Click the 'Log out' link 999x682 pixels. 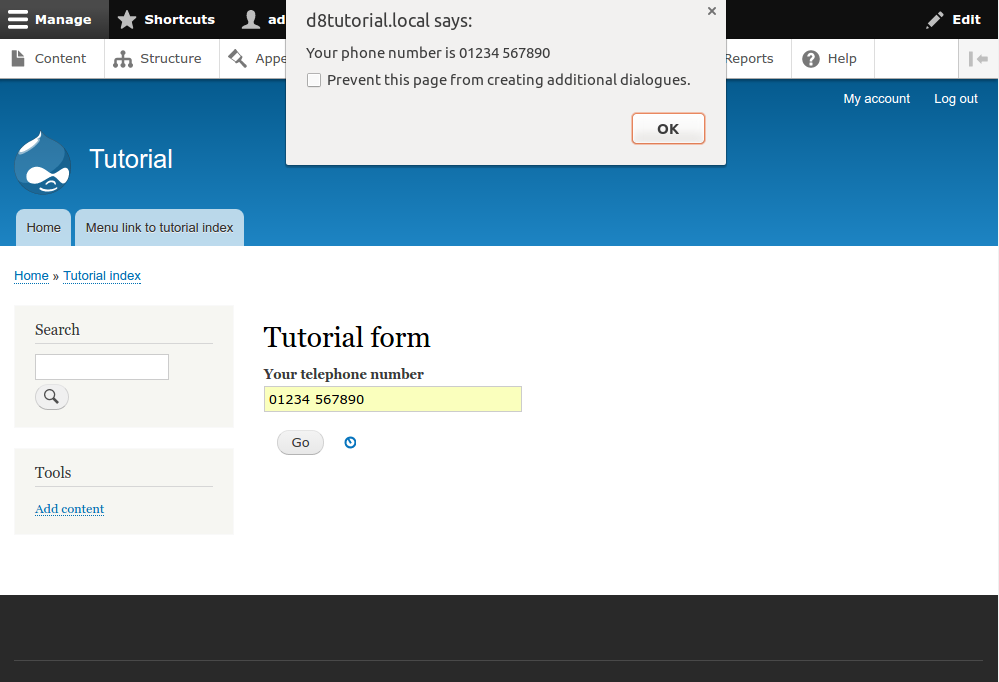pos(955,99)
